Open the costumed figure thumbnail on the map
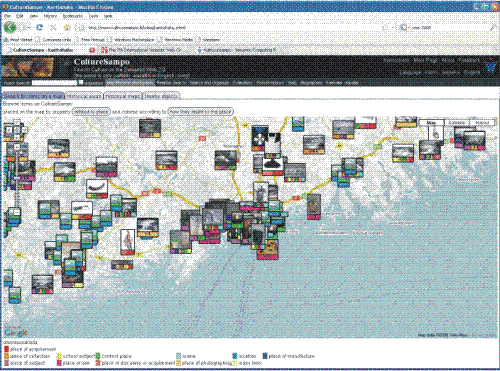 (127, 241)
